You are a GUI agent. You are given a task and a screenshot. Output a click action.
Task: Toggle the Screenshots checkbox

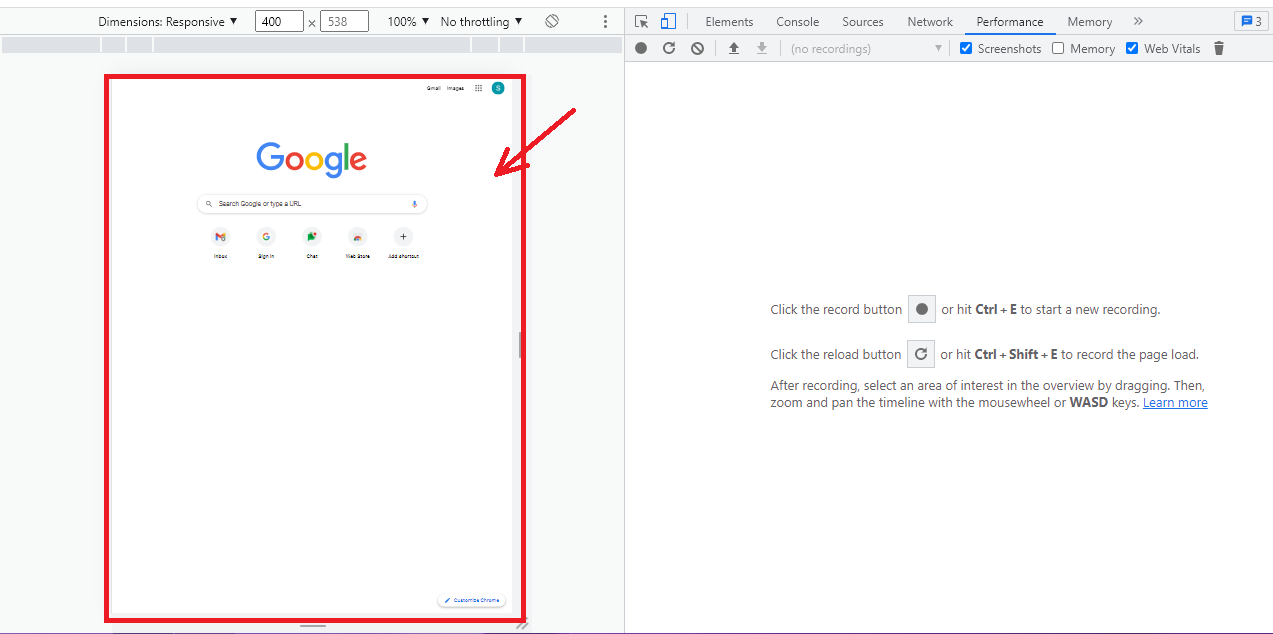click(x=966, y=48)
